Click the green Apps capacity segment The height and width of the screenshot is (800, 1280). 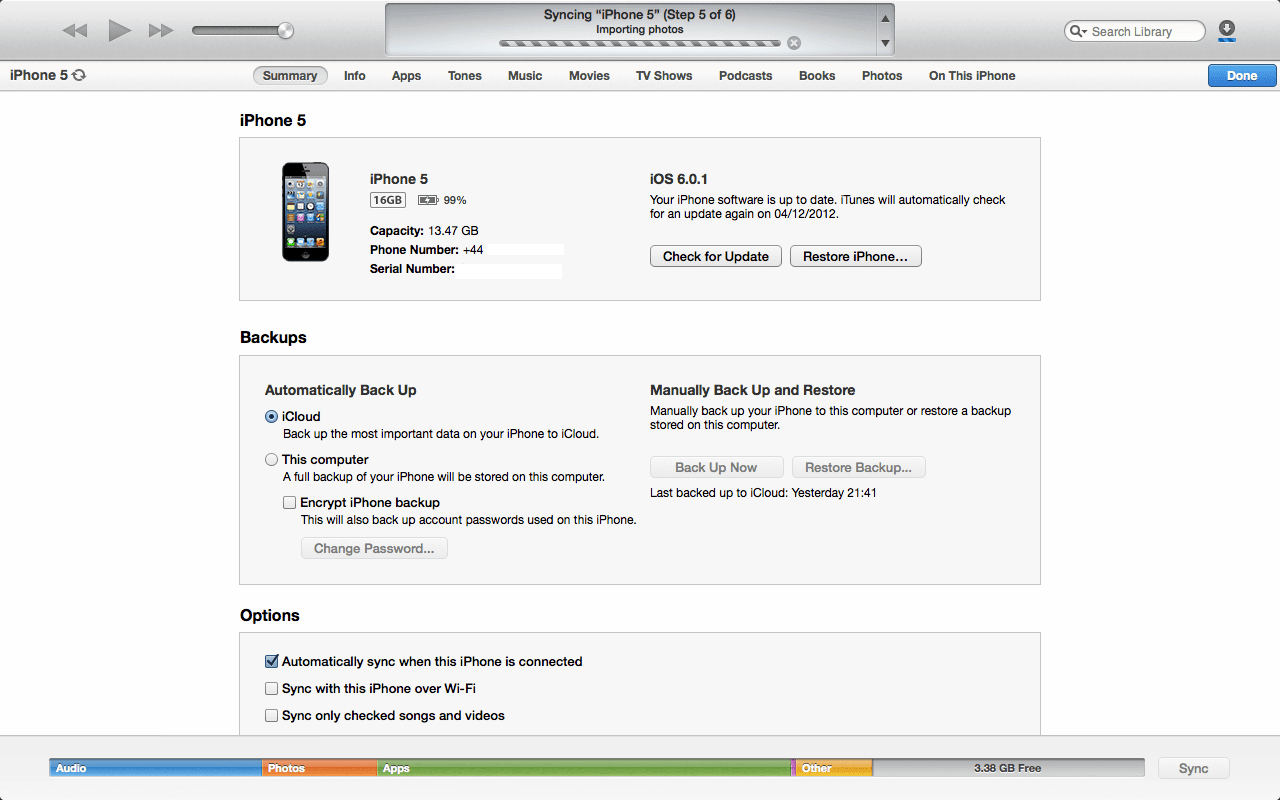pyautogui.click(x=585, y=768)
